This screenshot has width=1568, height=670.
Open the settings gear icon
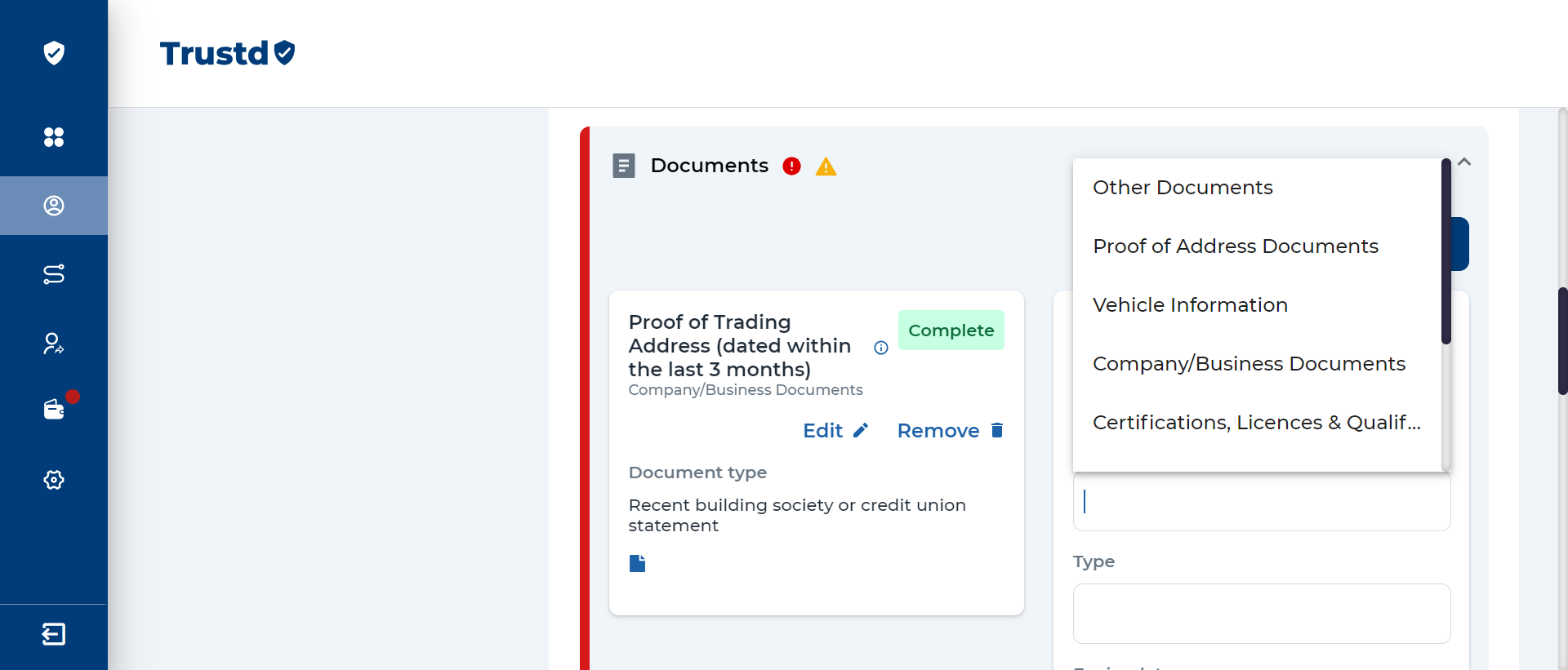(x=54, y=480)
